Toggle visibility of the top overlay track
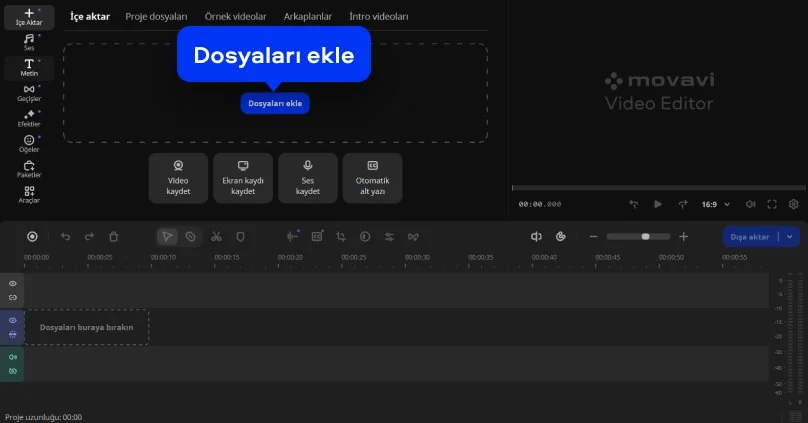 click(13, 284)
